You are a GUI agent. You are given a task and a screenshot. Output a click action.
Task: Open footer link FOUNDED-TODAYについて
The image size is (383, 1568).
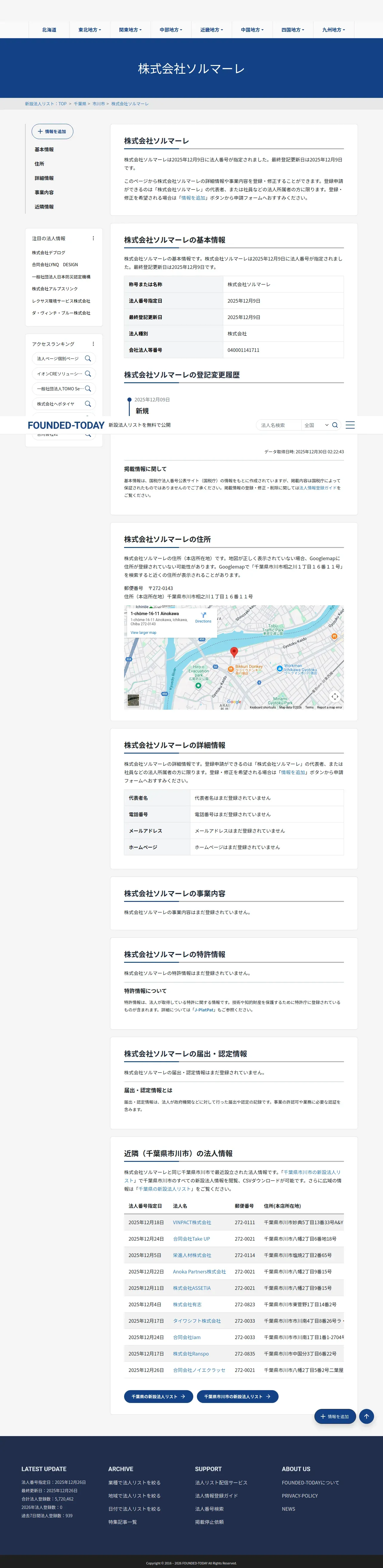tap(311, 1483)
